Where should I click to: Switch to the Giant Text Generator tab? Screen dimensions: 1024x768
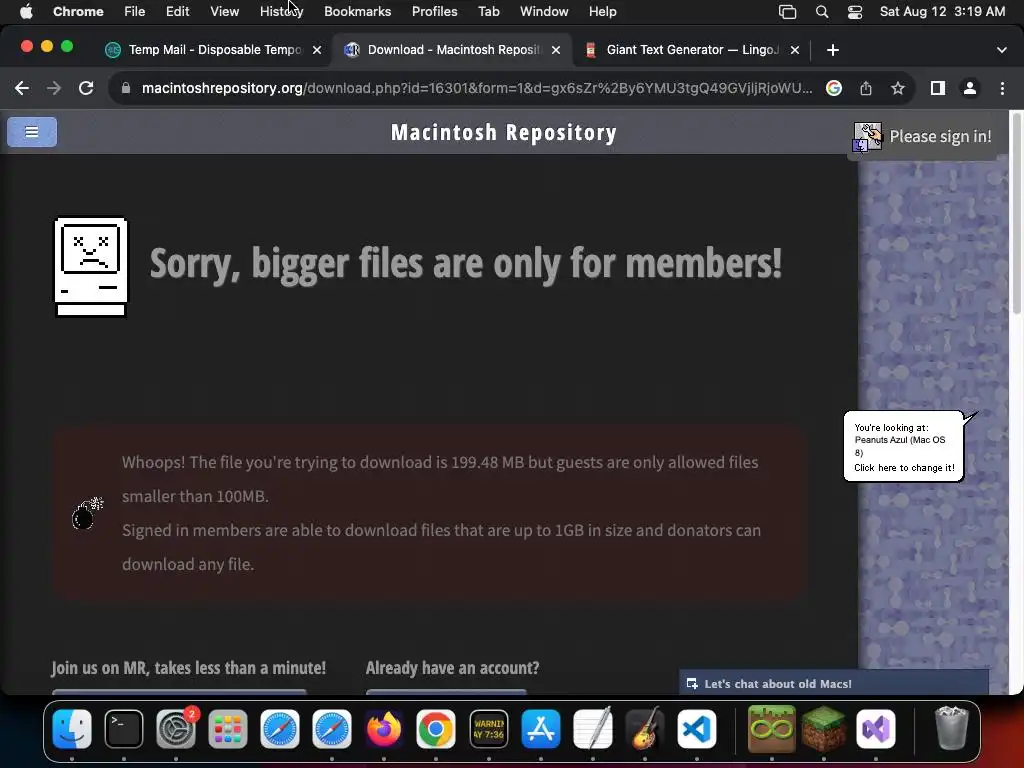[x=691, y=50]
